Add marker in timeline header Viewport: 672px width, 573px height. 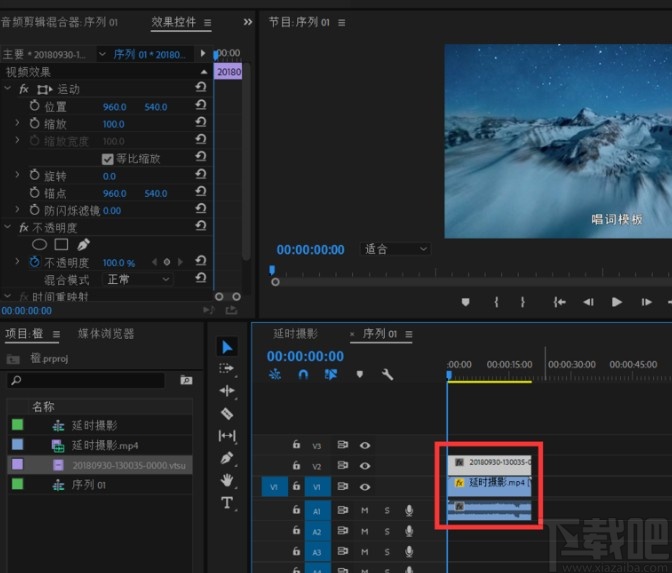pos(360,375)
